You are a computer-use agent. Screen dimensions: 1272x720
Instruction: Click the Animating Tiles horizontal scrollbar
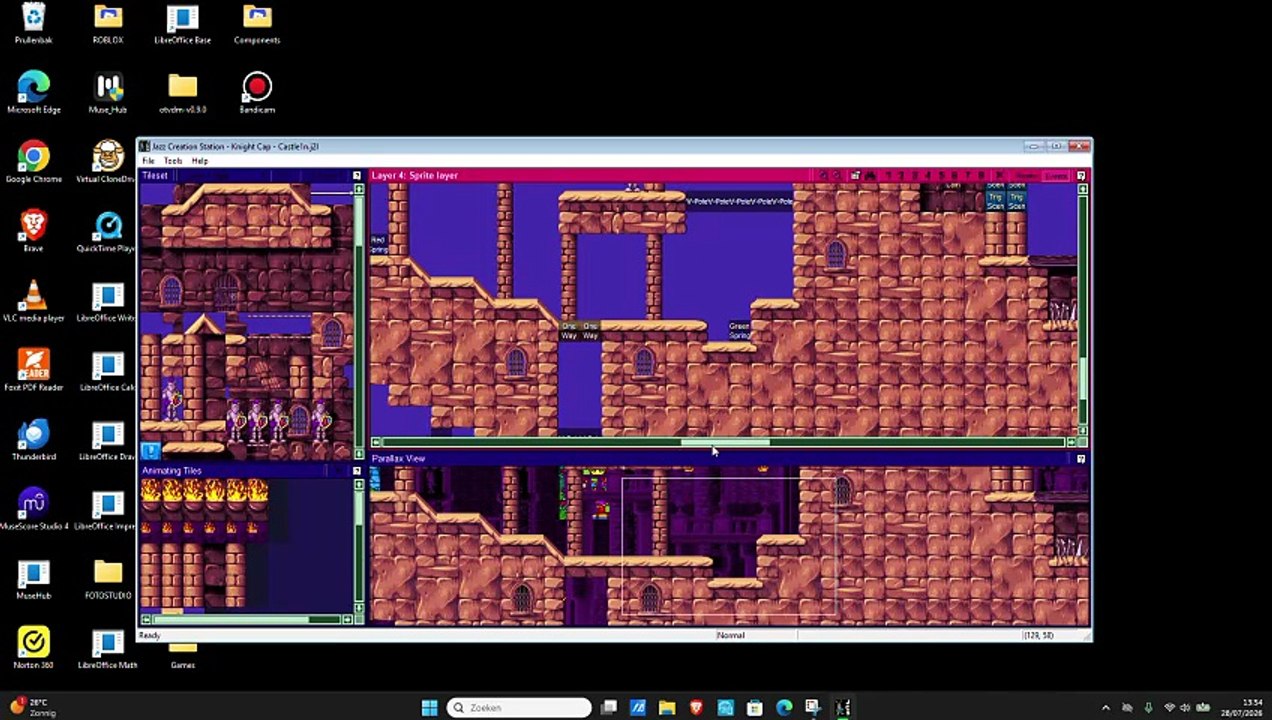(x=246, y=620)
